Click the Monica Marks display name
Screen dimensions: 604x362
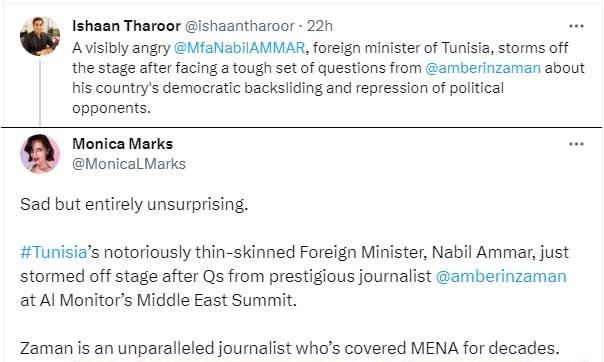point(122,144)
